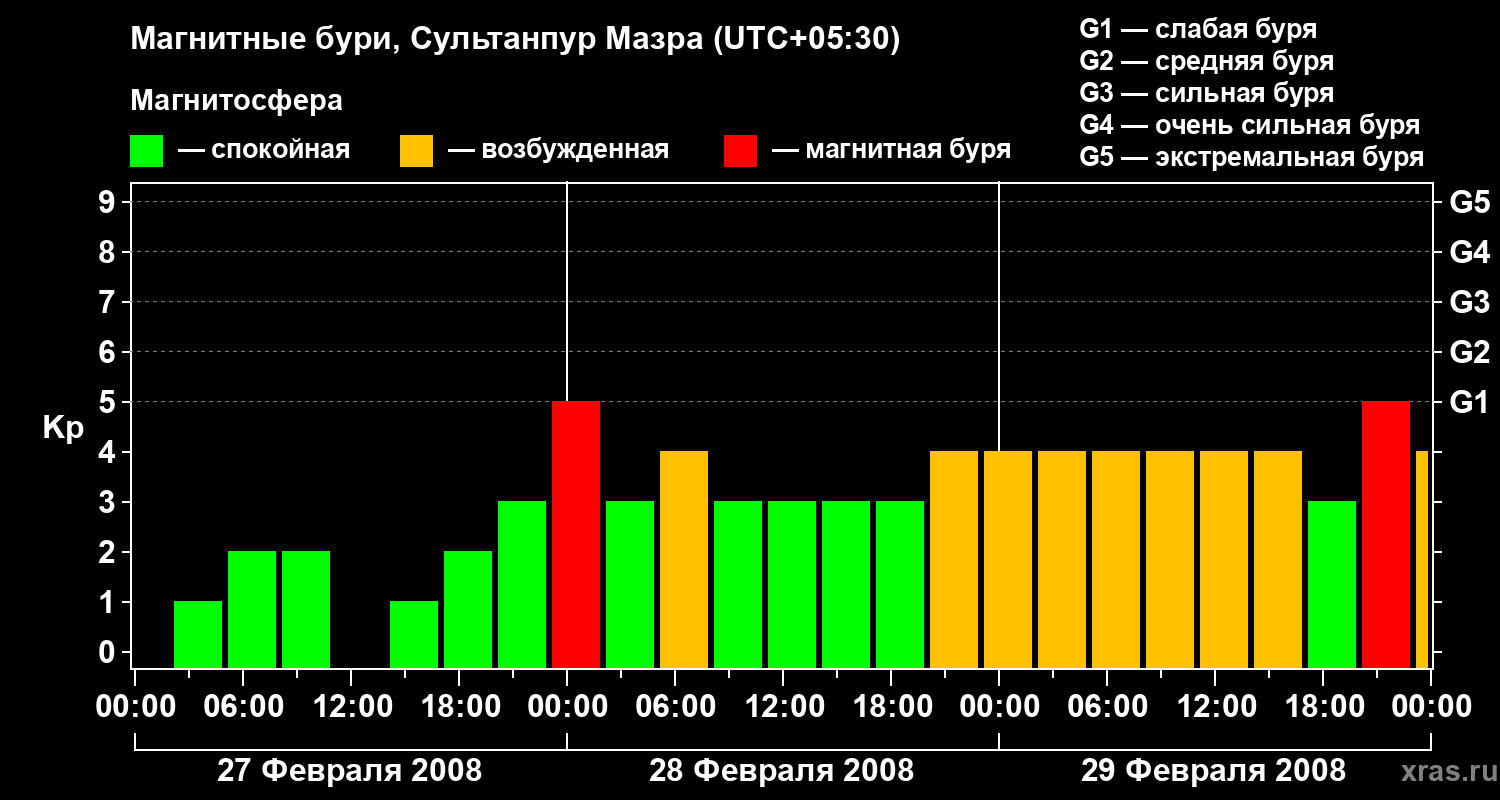Viewport: 1500px width, 800px height.
Task: Click the '— возбужденная' legend label
Action: [x=558, y=150]
